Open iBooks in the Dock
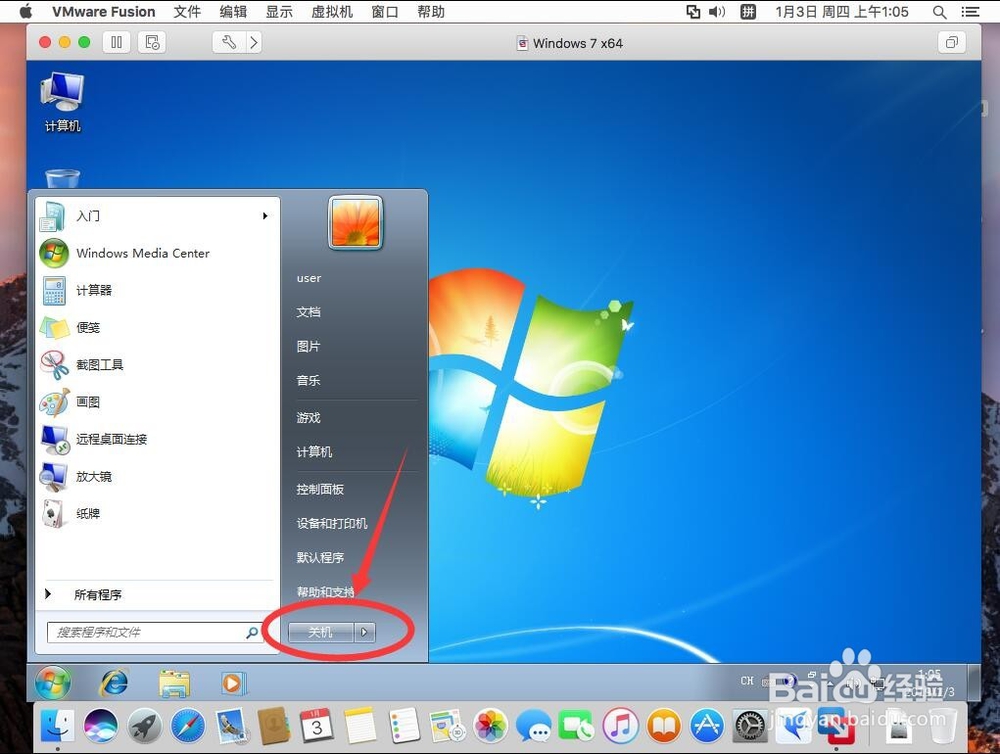 (664, 726)
